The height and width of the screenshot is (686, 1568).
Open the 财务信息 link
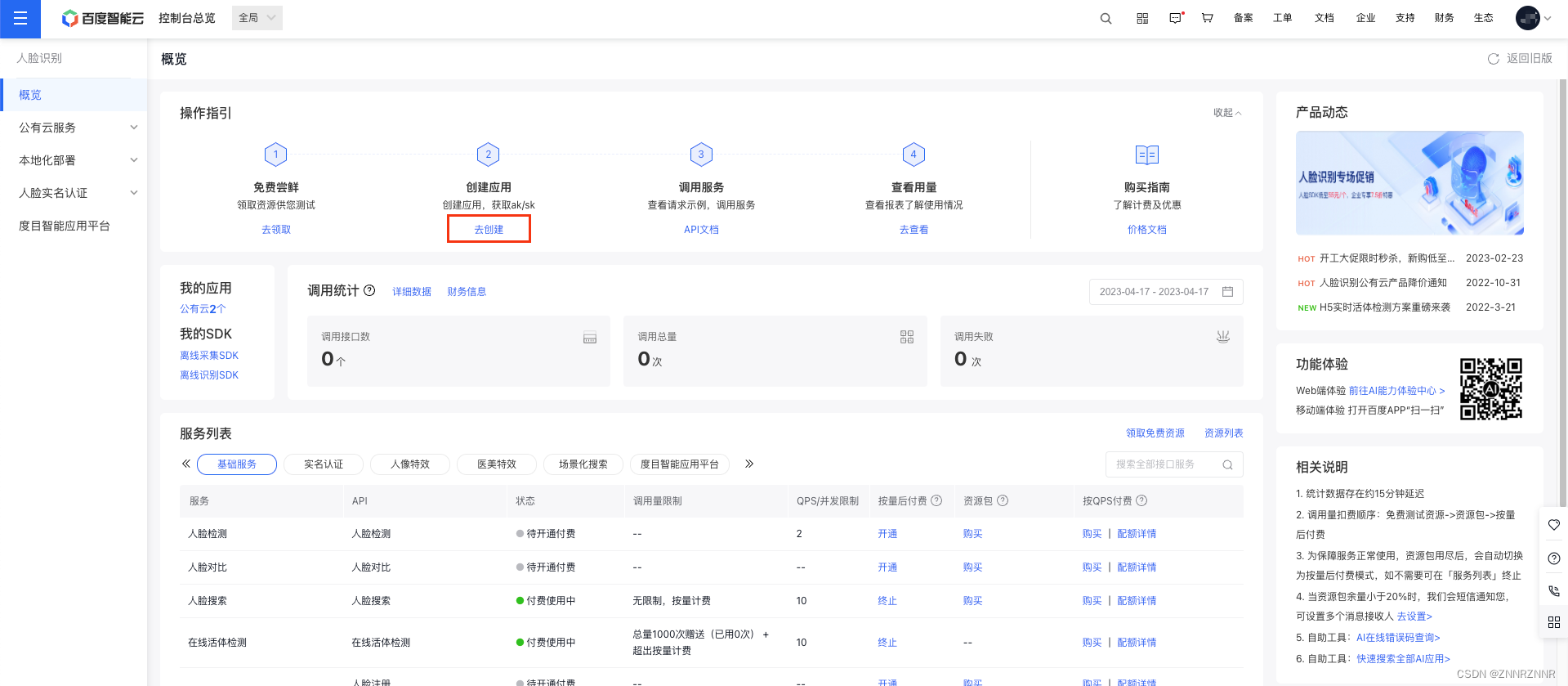467,292
